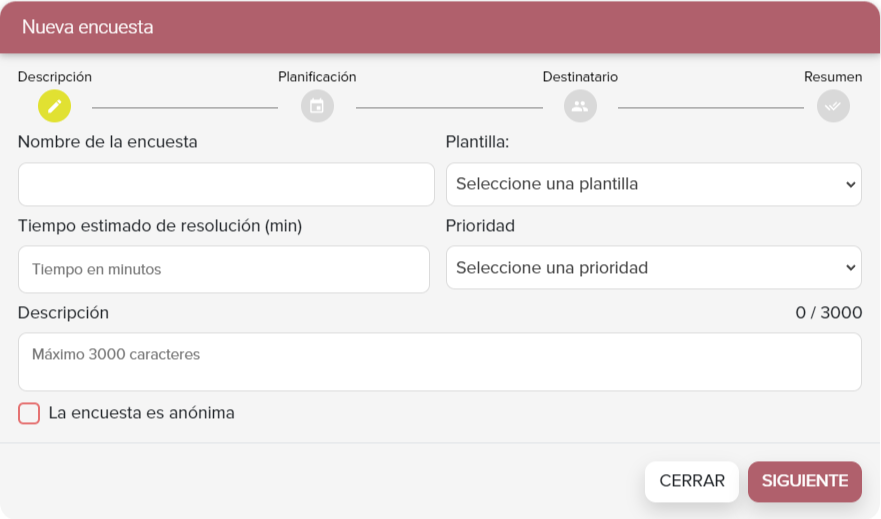
Task: Focus the 'Nombre de la encuesta' input field
Action: 226,184
